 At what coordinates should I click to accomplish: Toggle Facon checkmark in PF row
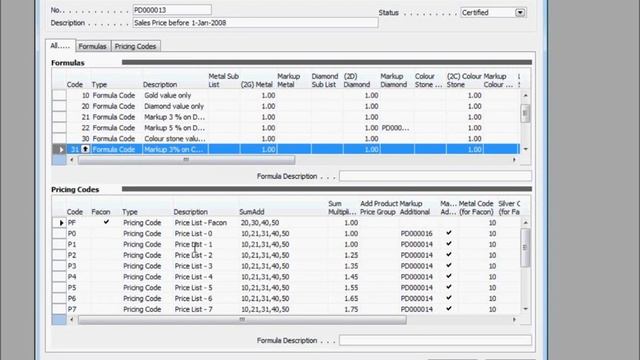coord(106,222)
